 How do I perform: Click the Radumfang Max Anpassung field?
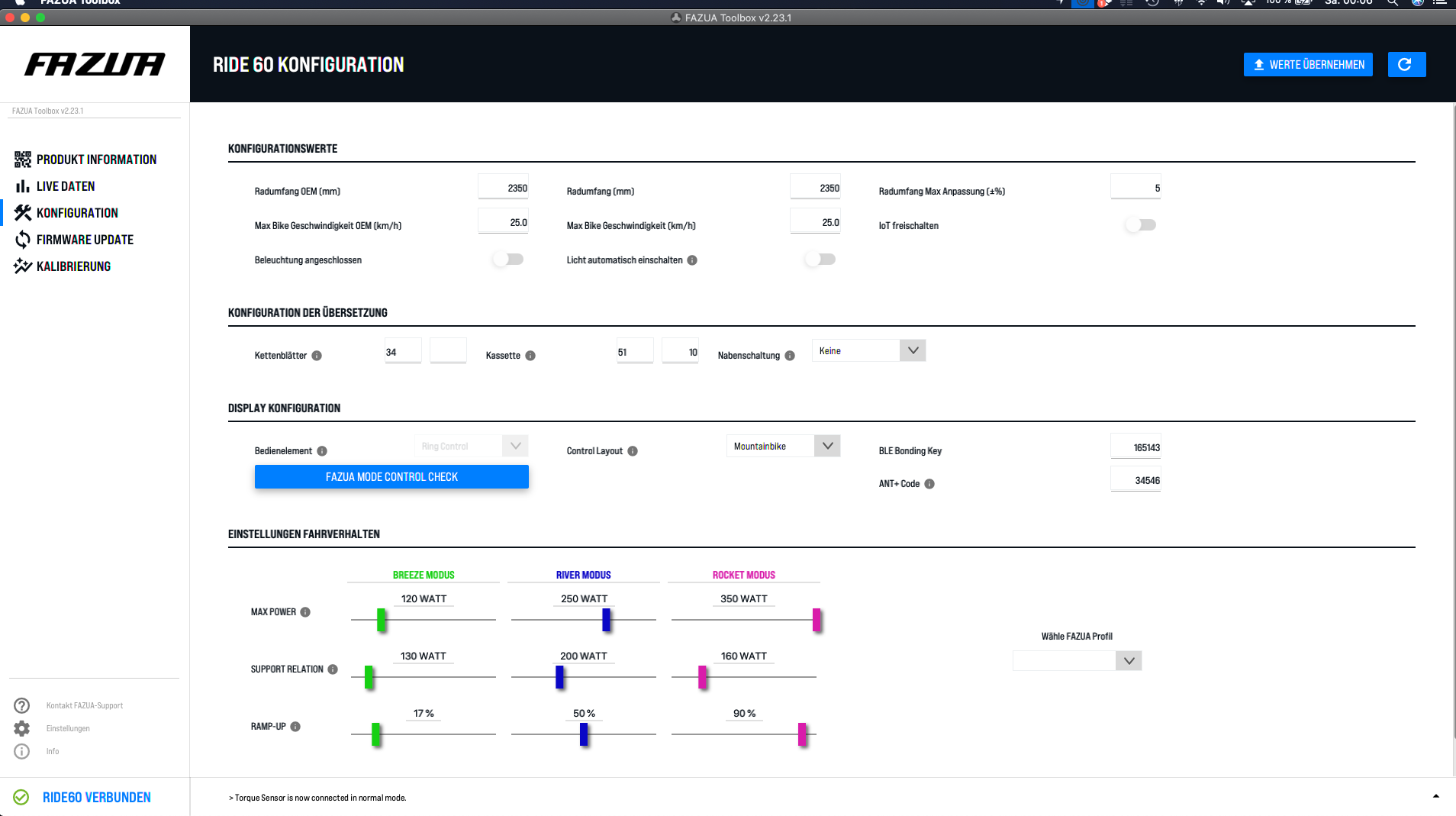[1135, 187]
